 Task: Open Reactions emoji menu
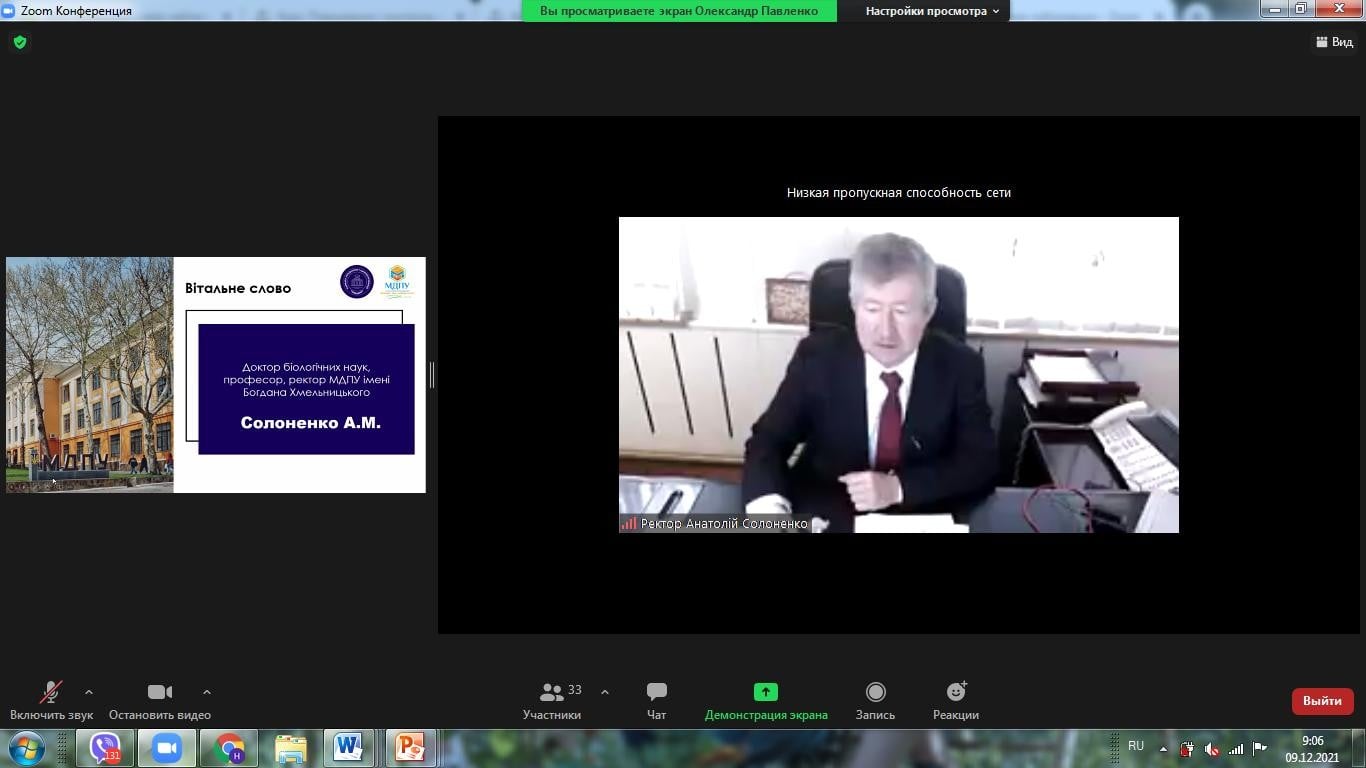956,692
